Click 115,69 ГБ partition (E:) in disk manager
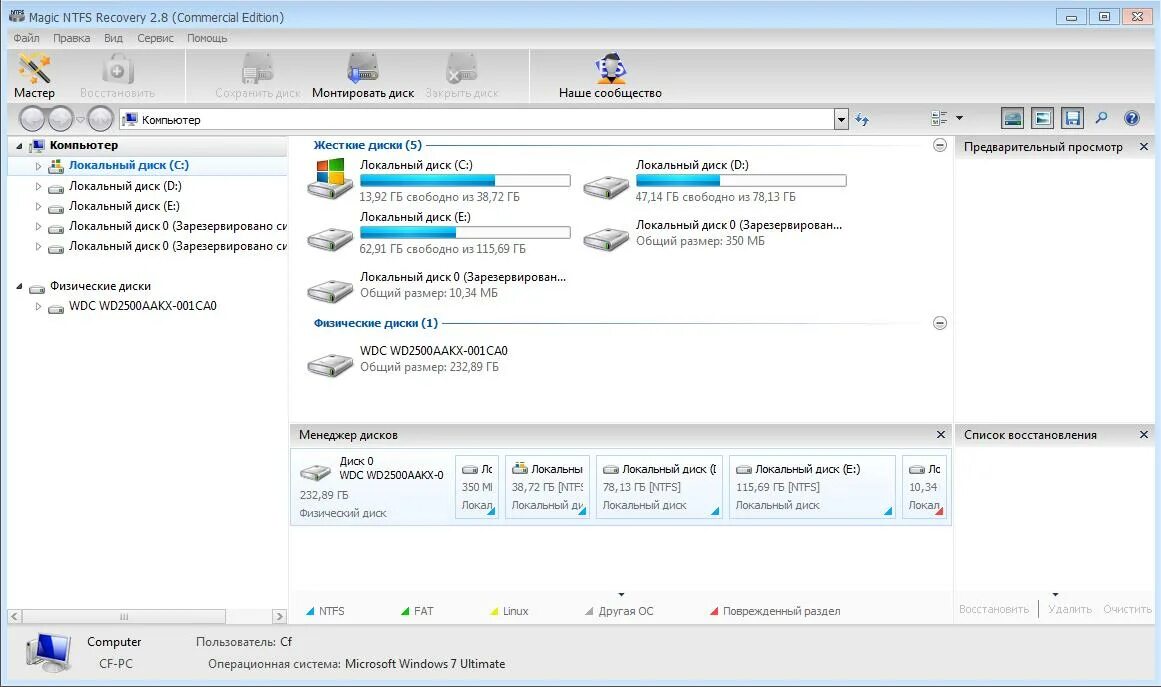Image resolution: width=1161 pixels, height=687 pixels. [x=812, y=486]
